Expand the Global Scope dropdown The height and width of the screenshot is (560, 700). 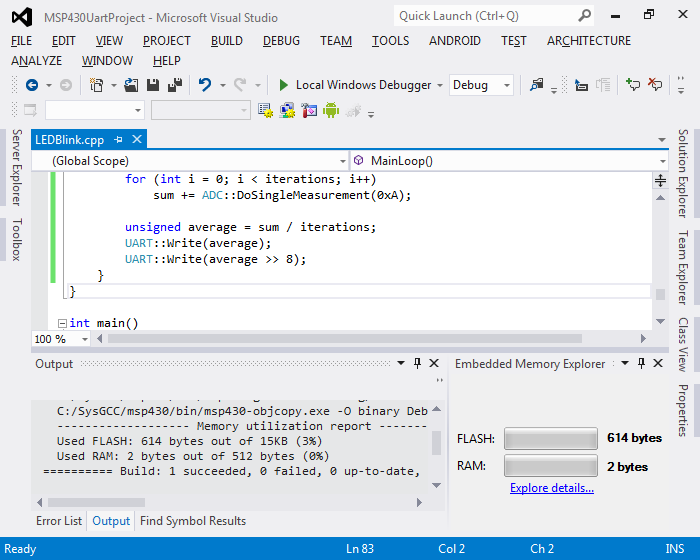click(341, 160)
